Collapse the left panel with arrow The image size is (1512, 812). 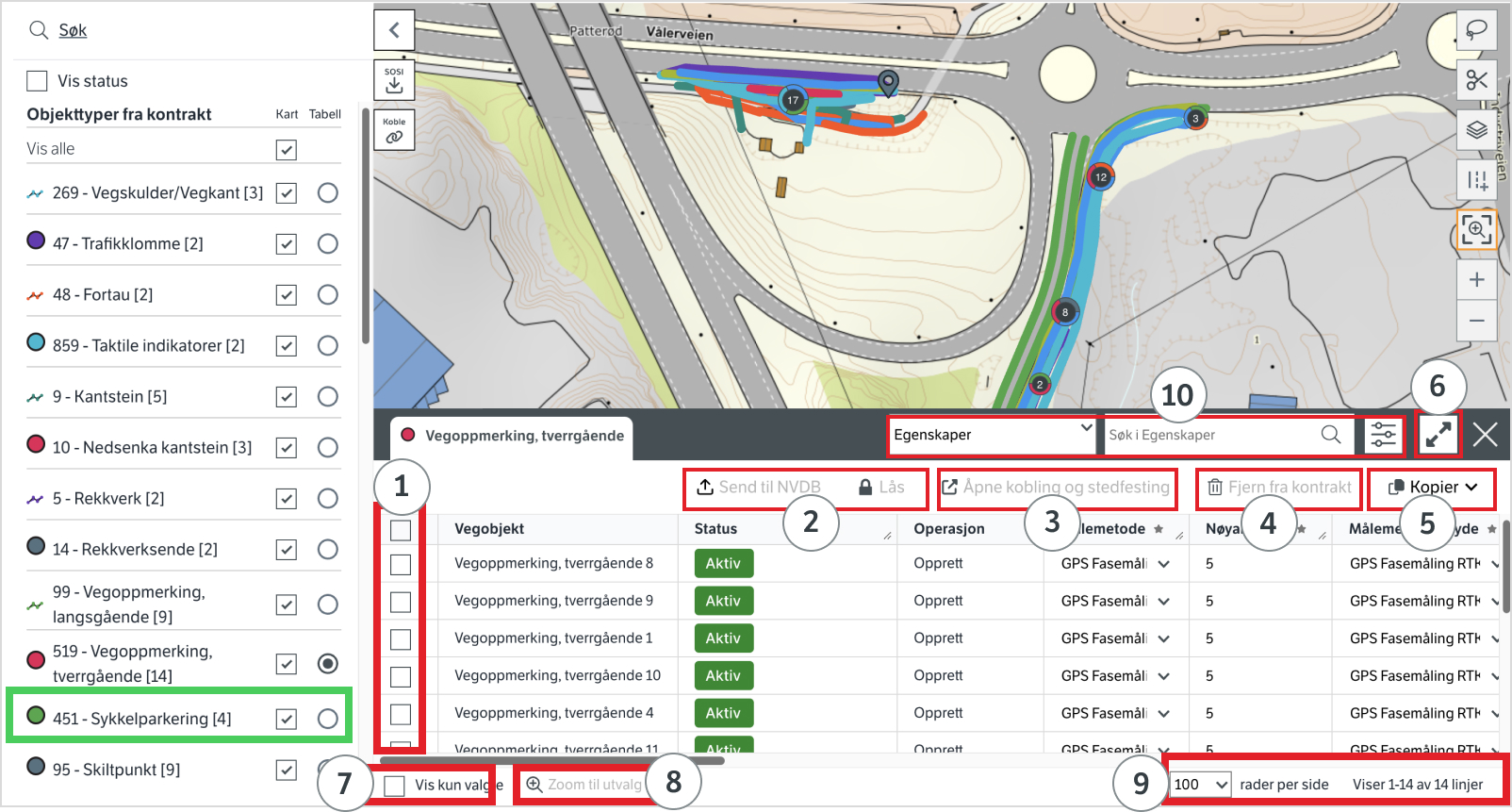click(394, 30)
